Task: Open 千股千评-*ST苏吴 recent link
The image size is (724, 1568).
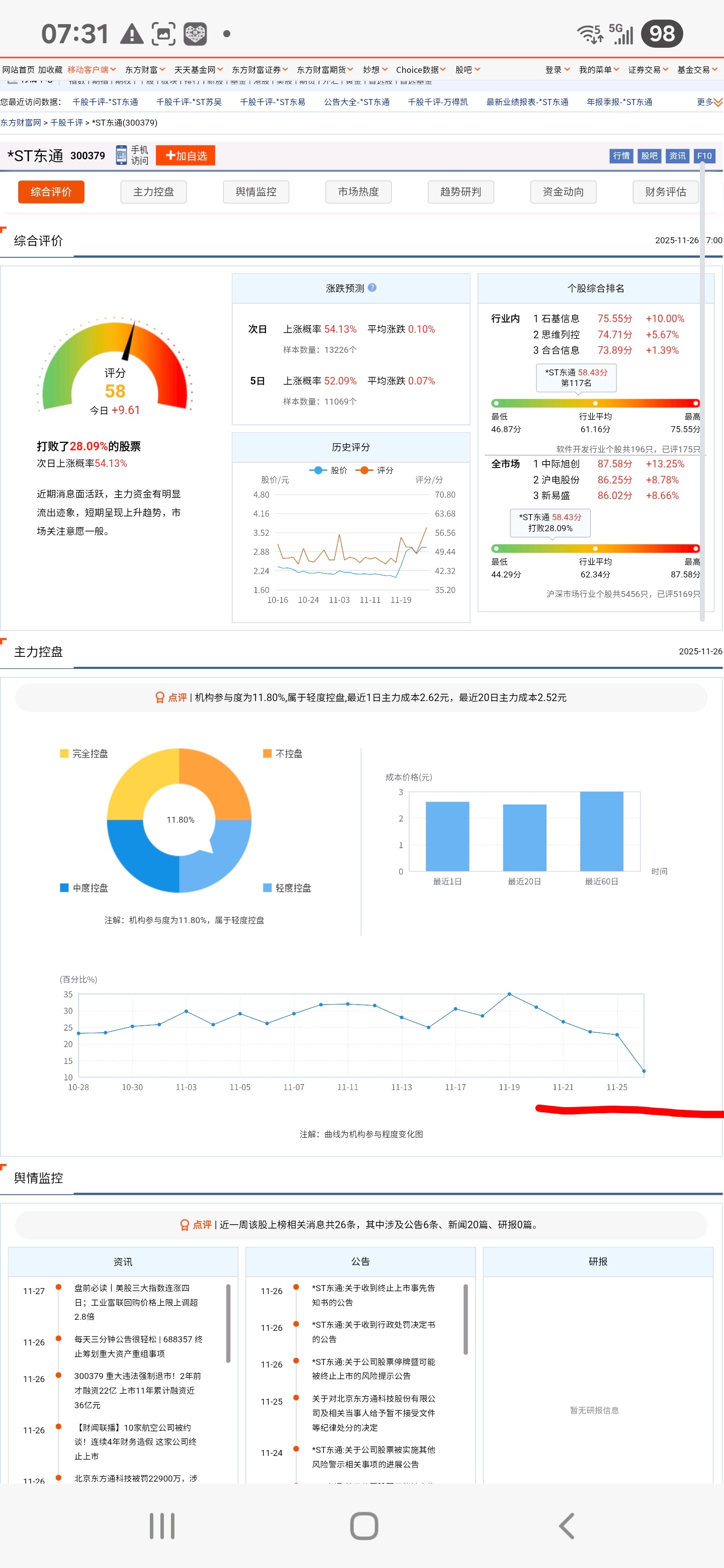Action: click(x=189, y=102)
